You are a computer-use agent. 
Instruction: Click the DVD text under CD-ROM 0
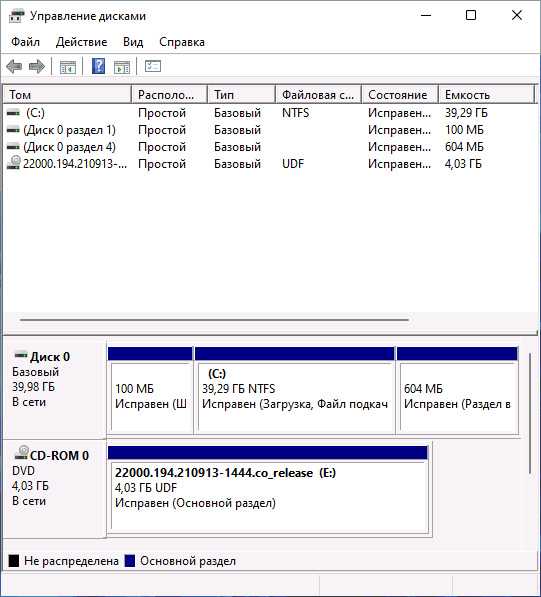point(23,471)
